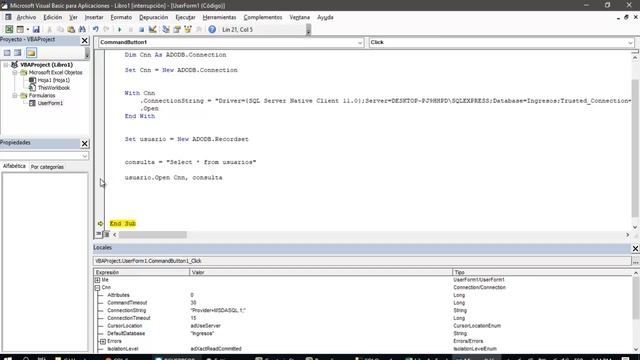Click View Code icon in Project panel
This screenshot has height=360, width=640.
click(7, 53)
